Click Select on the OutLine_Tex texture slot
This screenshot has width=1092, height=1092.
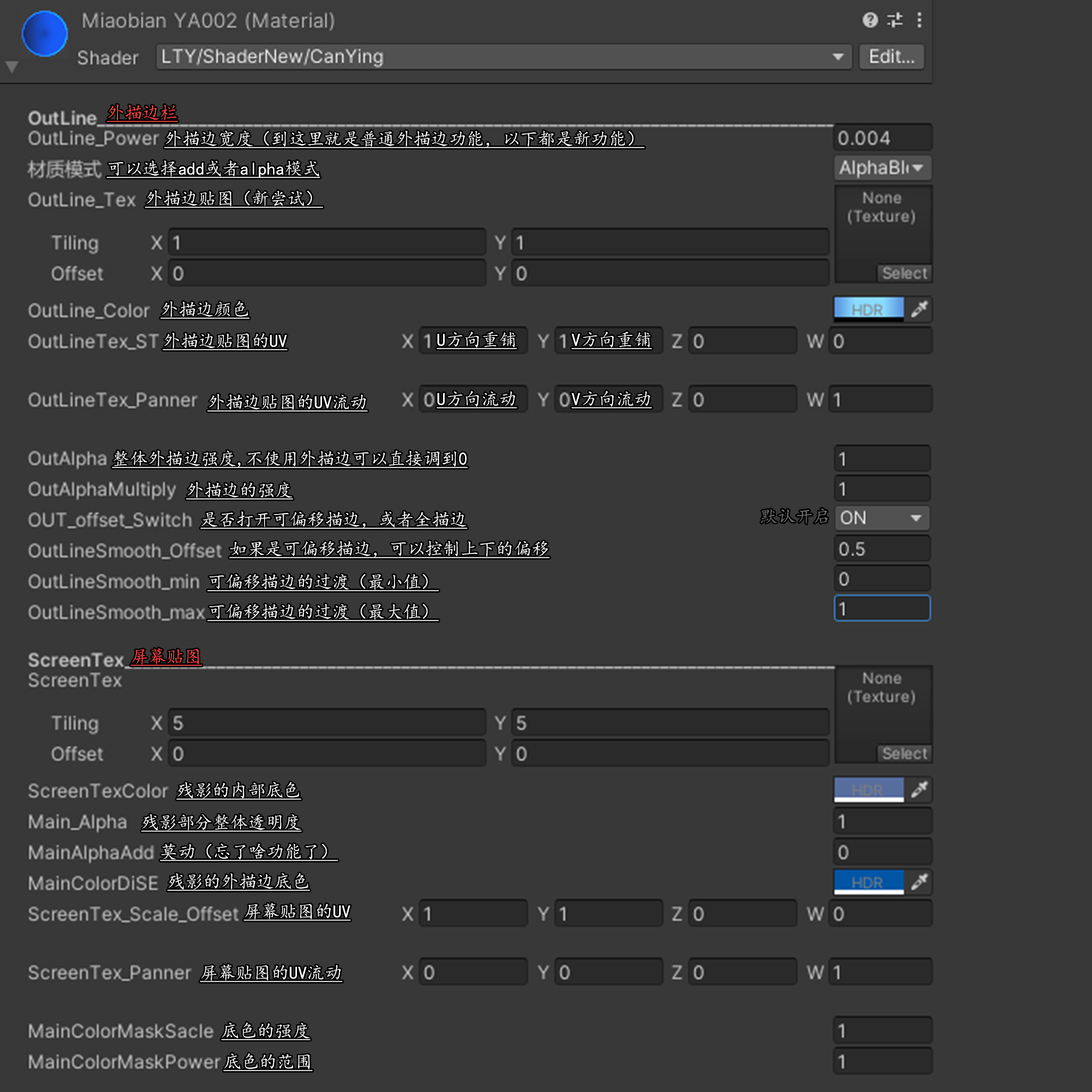[x=904, y=274]
